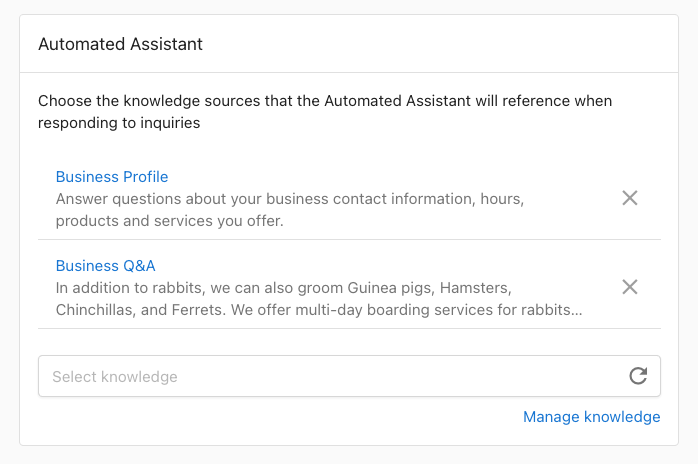This screenshot has width=698, height=464.
Task: Delete Business Q&A using its X icon
Action: (630, 287)
